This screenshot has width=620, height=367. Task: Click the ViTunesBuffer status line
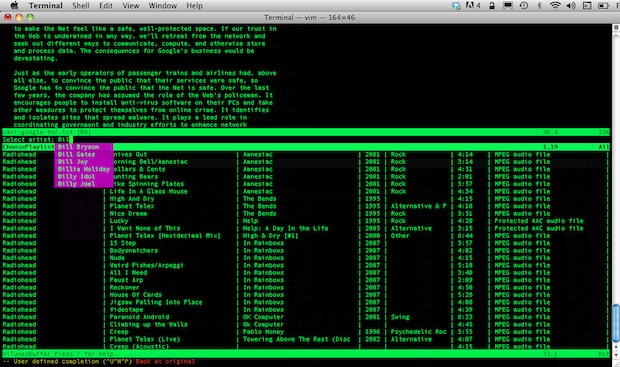[306, 354]
